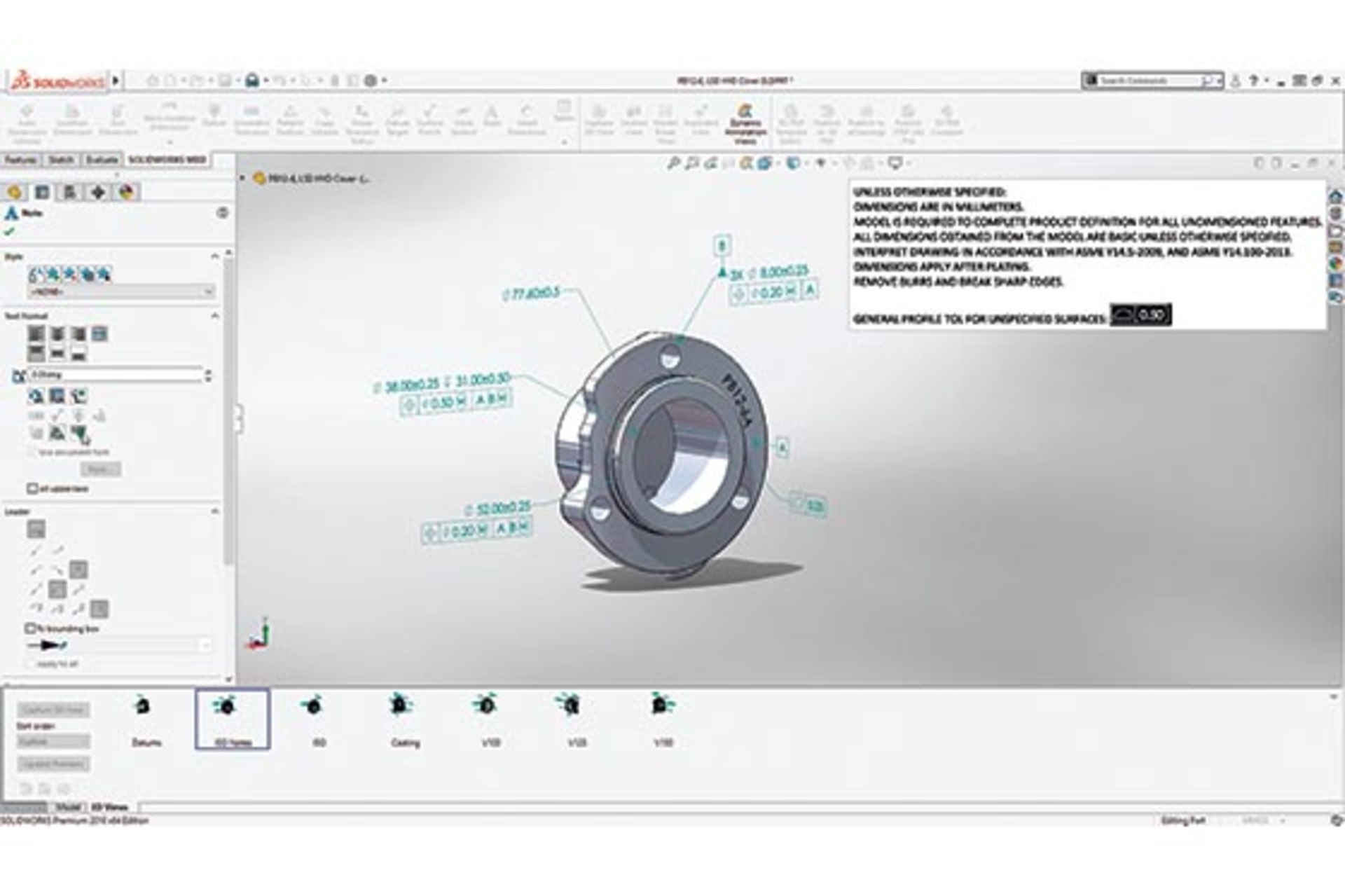Select the Datum tool in the MBD ribbon
This screenshot has width=1345, height=896.
tap(215, 119)
